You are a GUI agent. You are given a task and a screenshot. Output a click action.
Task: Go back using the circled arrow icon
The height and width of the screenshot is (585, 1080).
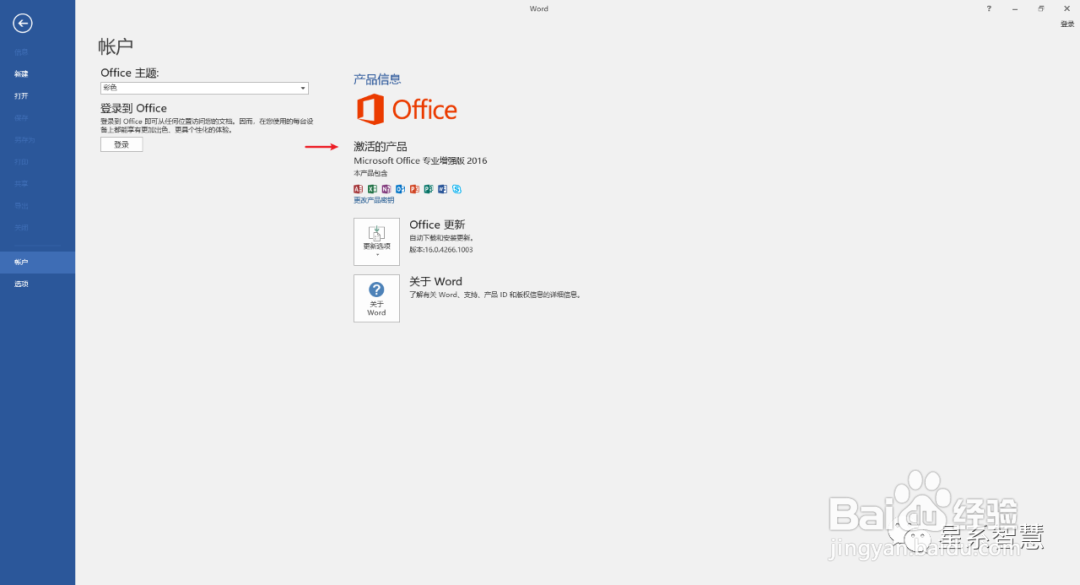coord(22,23)
